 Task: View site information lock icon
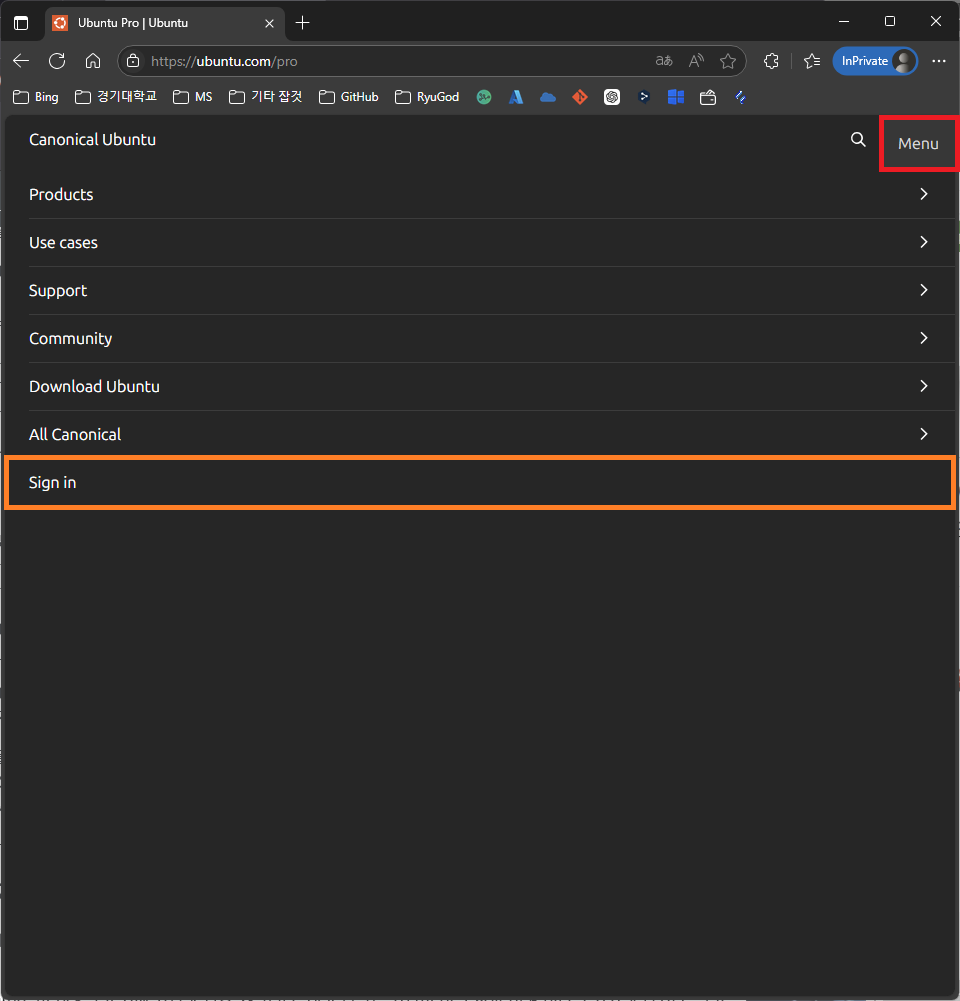point(133,61)
